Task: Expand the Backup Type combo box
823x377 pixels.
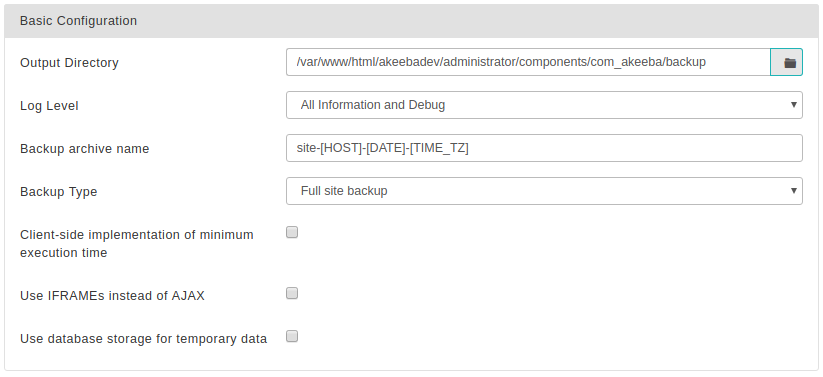Action: (544, 191)
